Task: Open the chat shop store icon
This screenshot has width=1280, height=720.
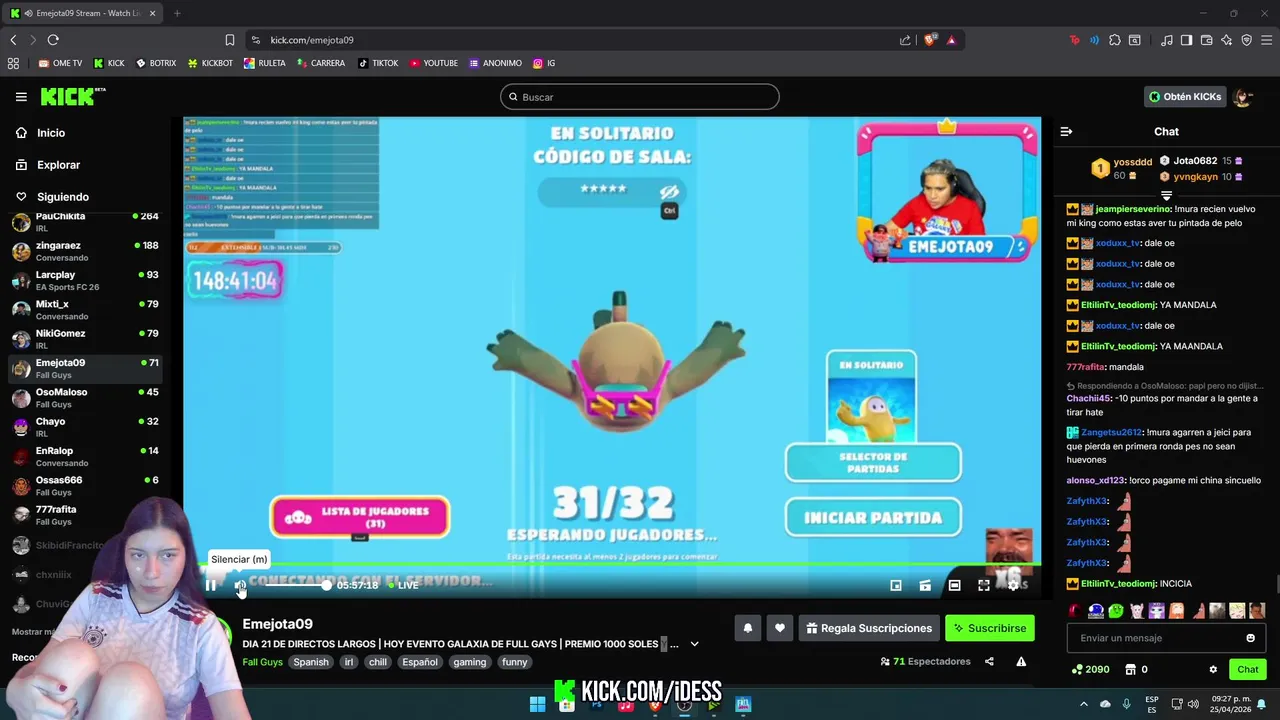Action: [x=1130, y=669]
